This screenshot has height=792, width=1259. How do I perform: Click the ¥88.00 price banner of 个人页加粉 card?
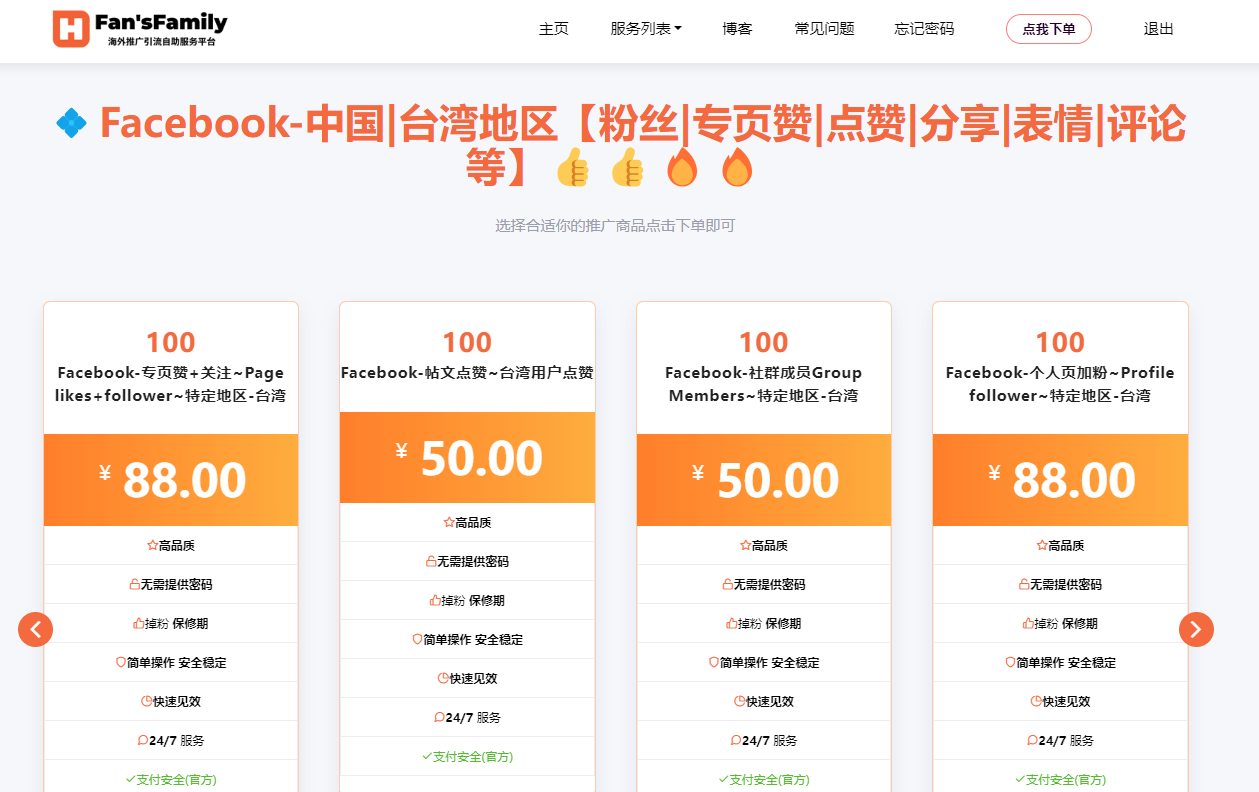[1060, 480]
